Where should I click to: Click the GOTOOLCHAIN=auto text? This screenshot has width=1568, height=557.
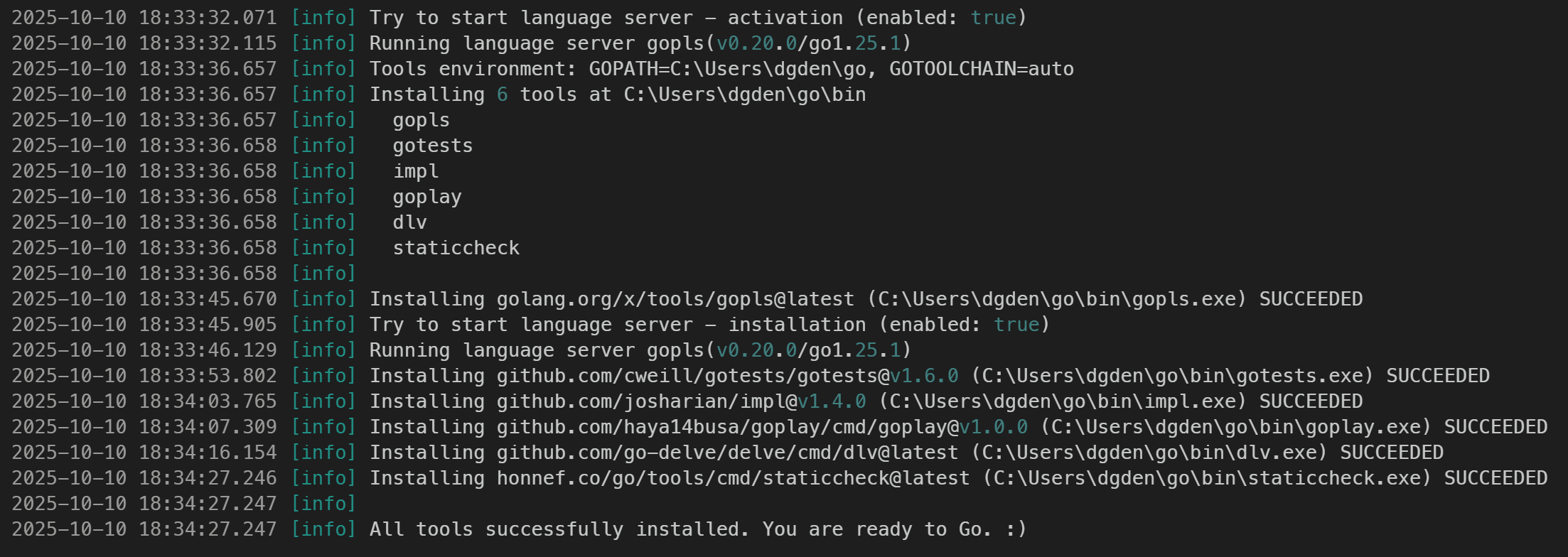pos(981,69)
